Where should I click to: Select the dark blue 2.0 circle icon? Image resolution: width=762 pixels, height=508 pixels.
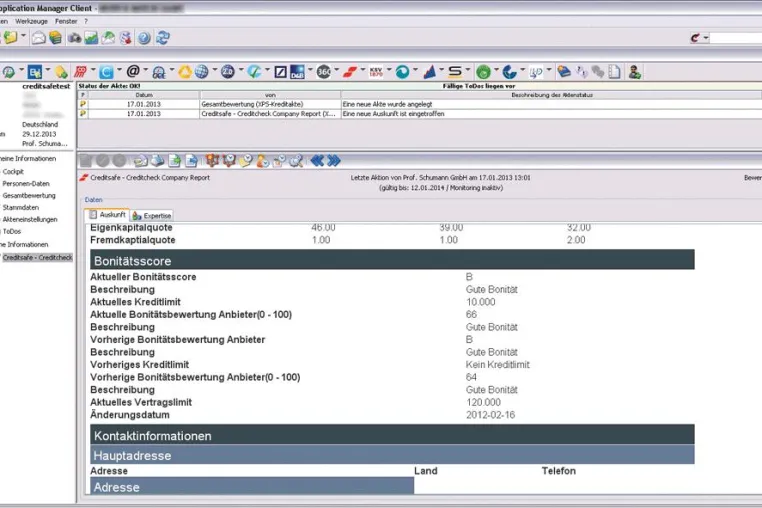227,72
